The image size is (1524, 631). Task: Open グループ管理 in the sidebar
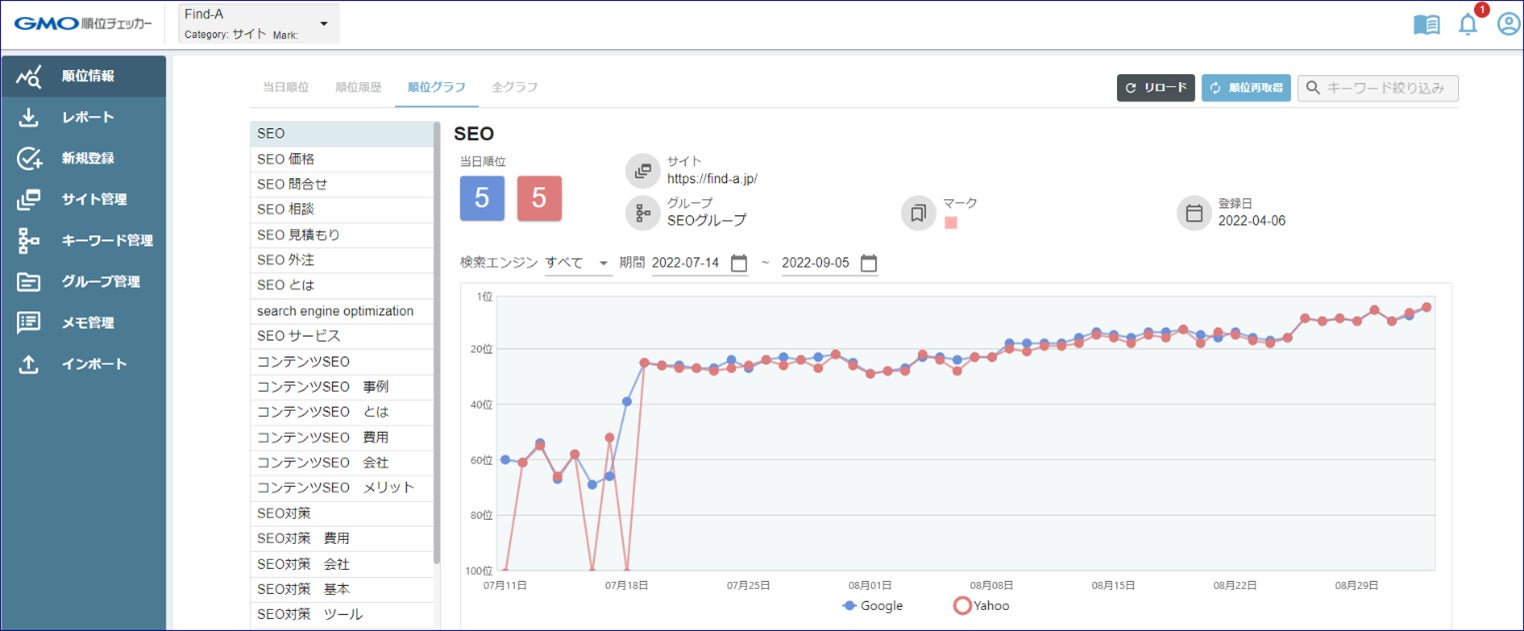100,282
